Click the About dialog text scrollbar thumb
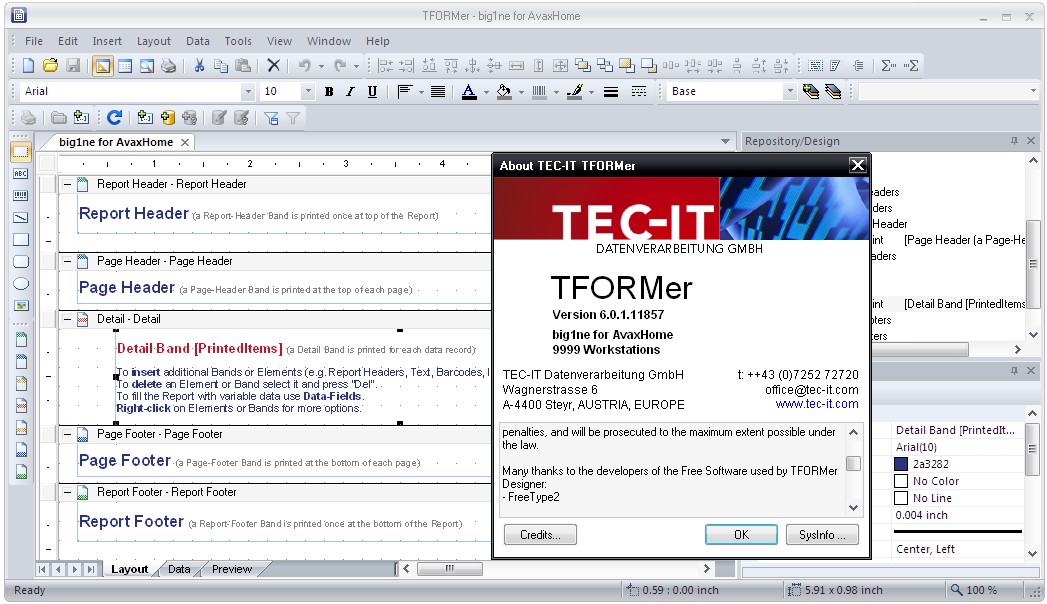Screen dimensions: 1047x604 pyautogui.click(x=853, y=463)
